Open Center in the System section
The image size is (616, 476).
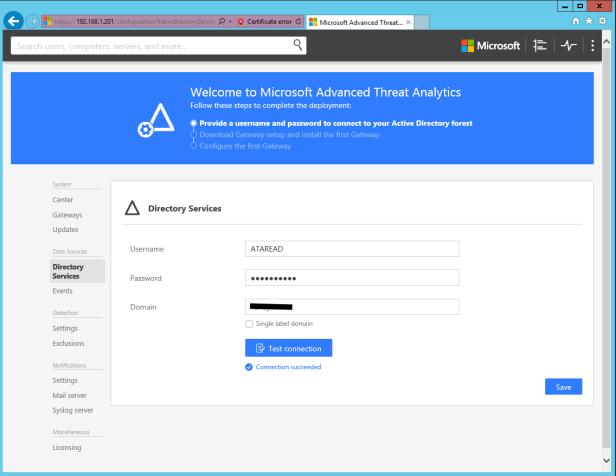coord(63,200)
